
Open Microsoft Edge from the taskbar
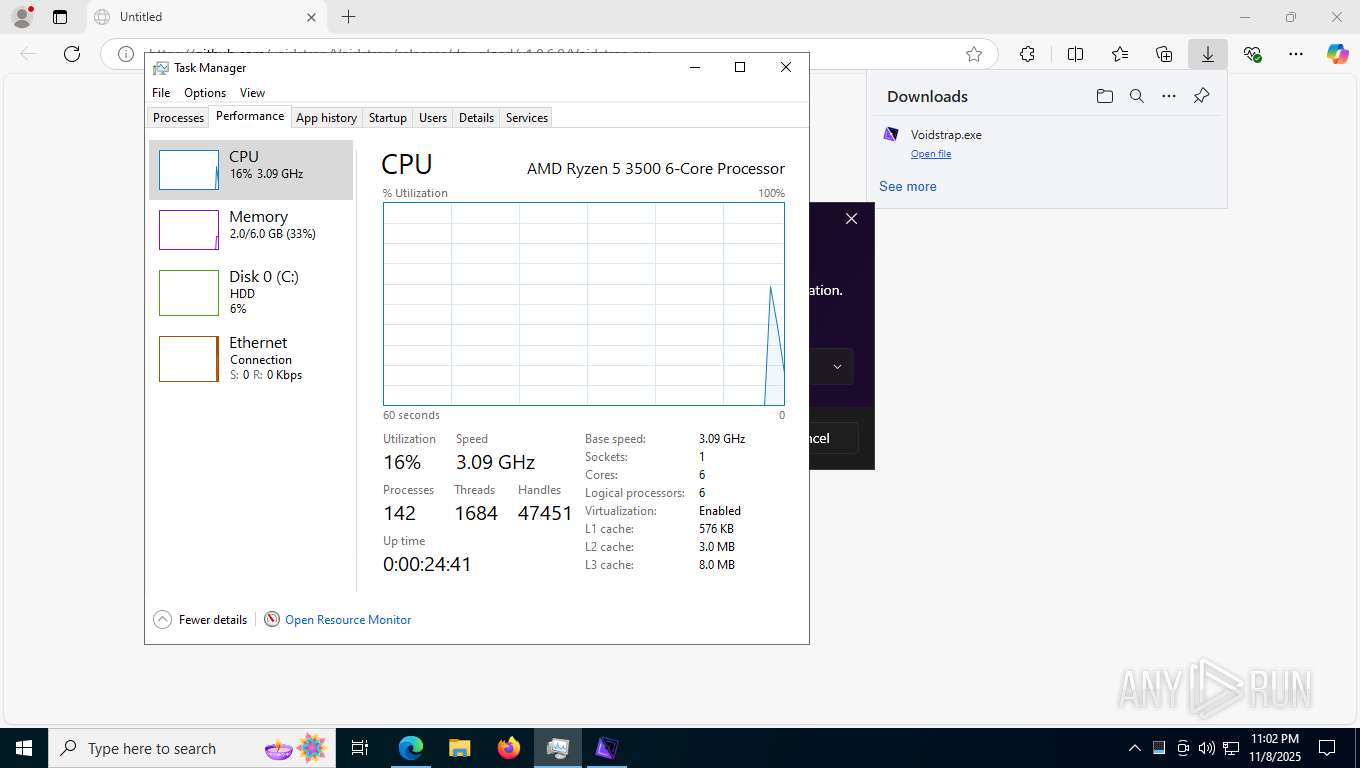(x=411, y=748)
